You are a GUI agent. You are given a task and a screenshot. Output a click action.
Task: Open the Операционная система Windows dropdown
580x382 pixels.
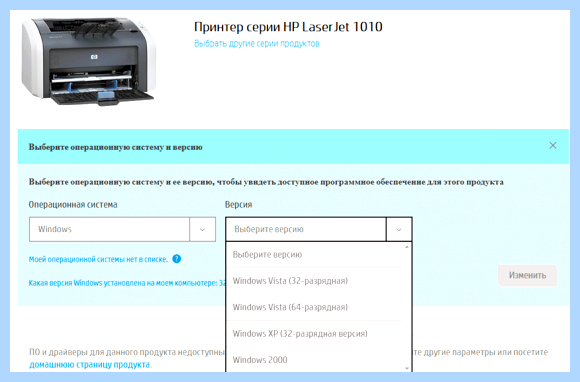tap(122, 229)
